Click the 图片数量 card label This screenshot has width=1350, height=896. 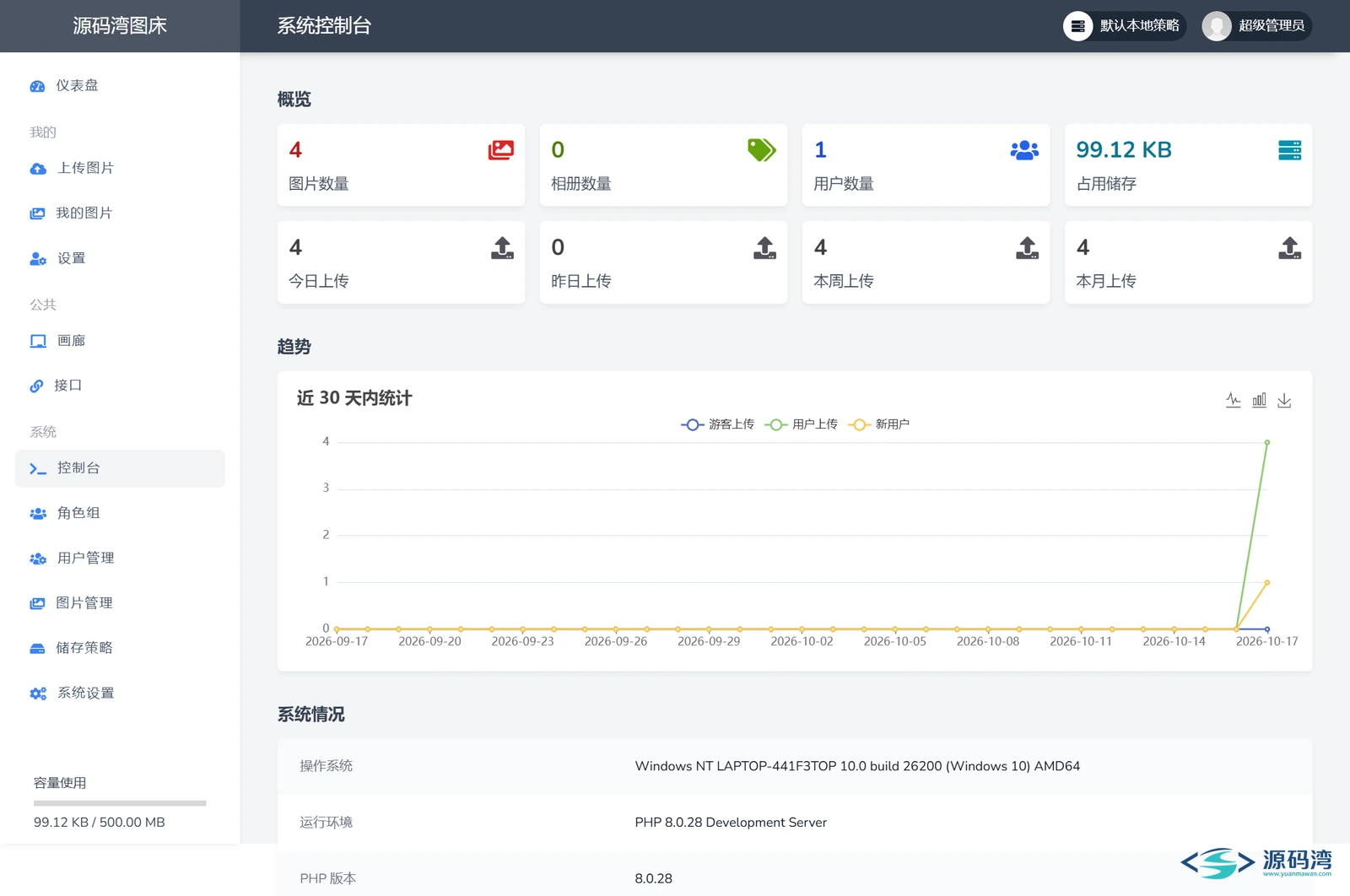point(319,184)
